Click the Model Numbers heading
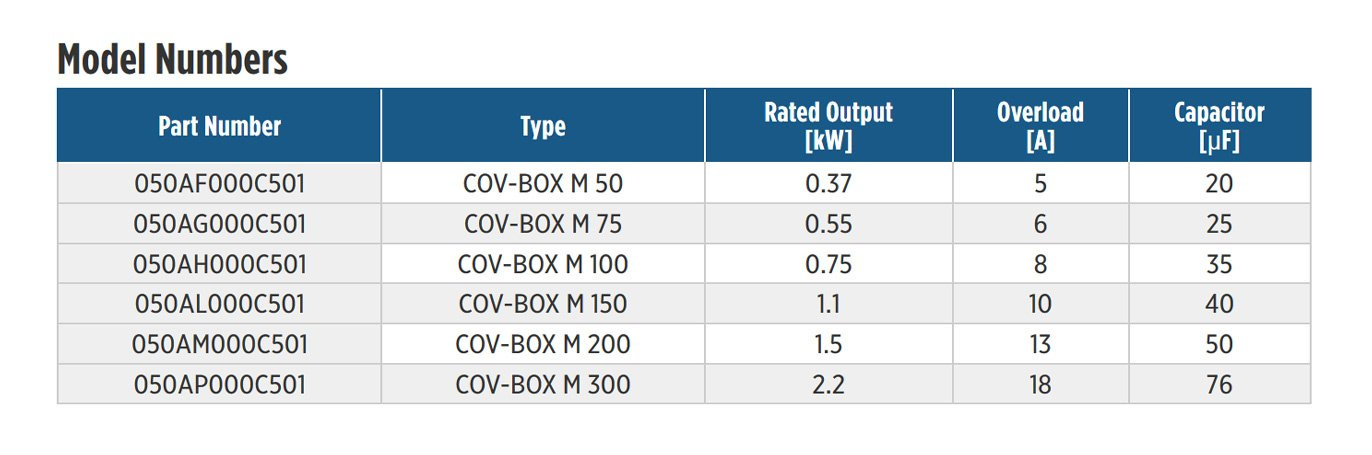 point(173,61)
